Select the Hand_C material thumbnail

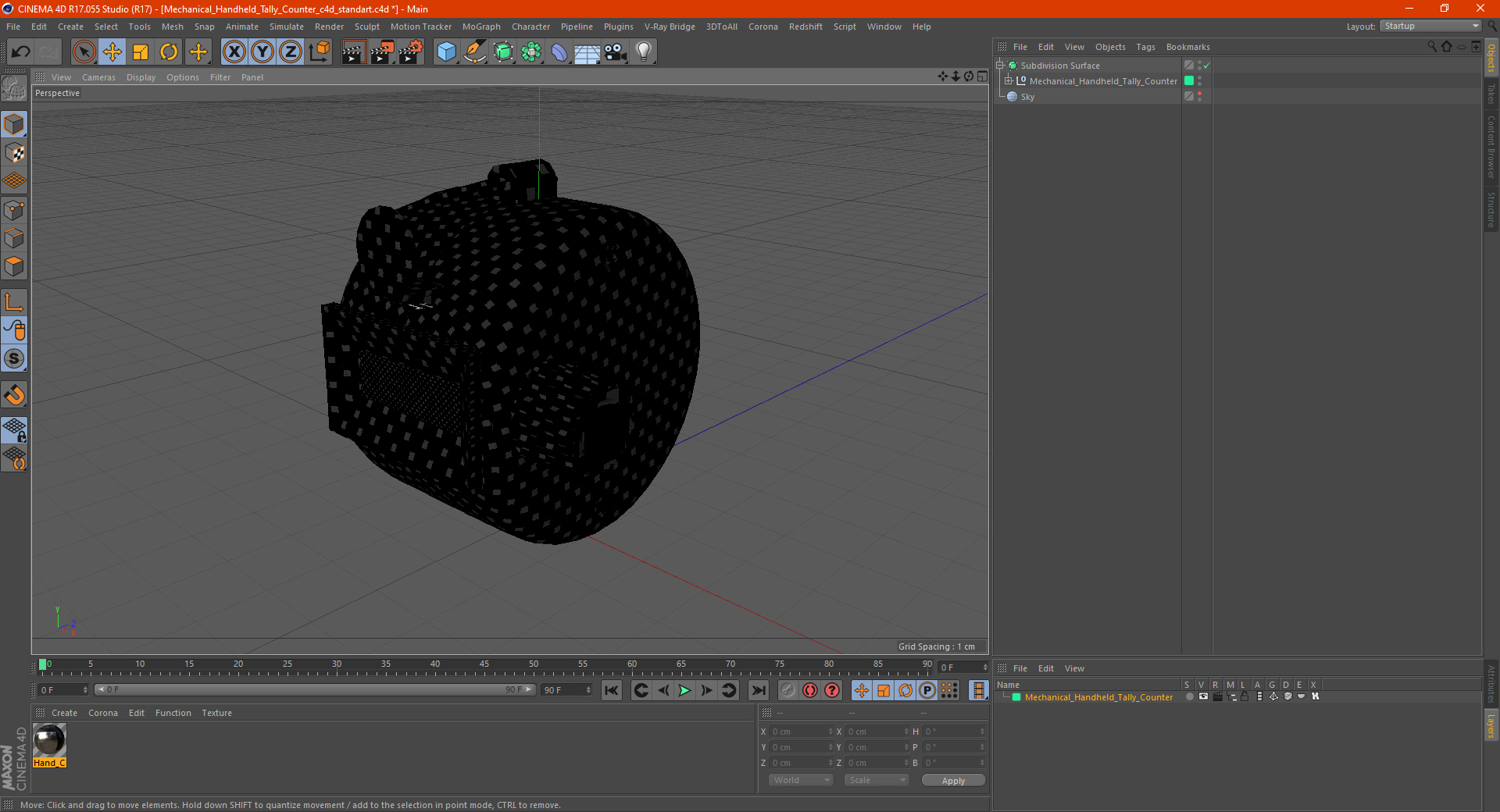click(49, 740)
